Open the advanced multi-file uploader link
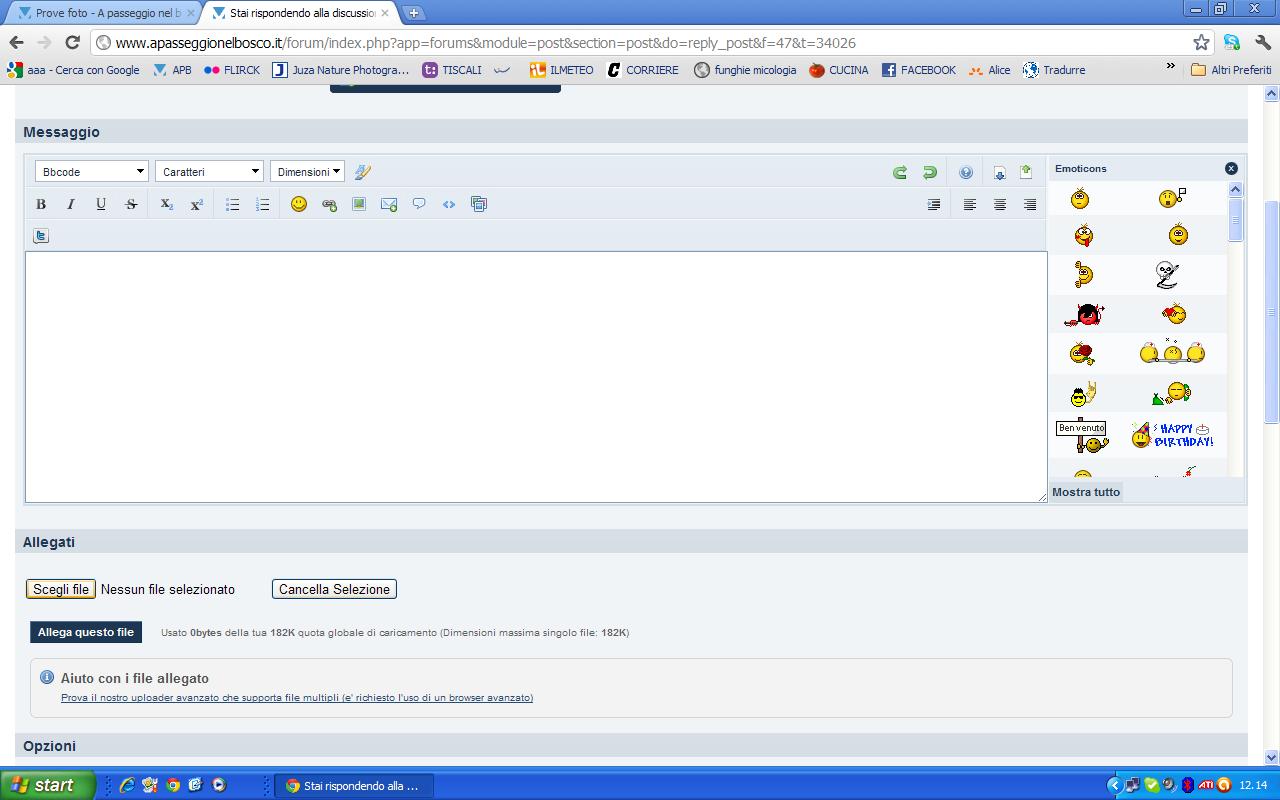Image resolution: width=1280 pixels, height=800 pixels. pyautogui.click(x=296, y=698)
